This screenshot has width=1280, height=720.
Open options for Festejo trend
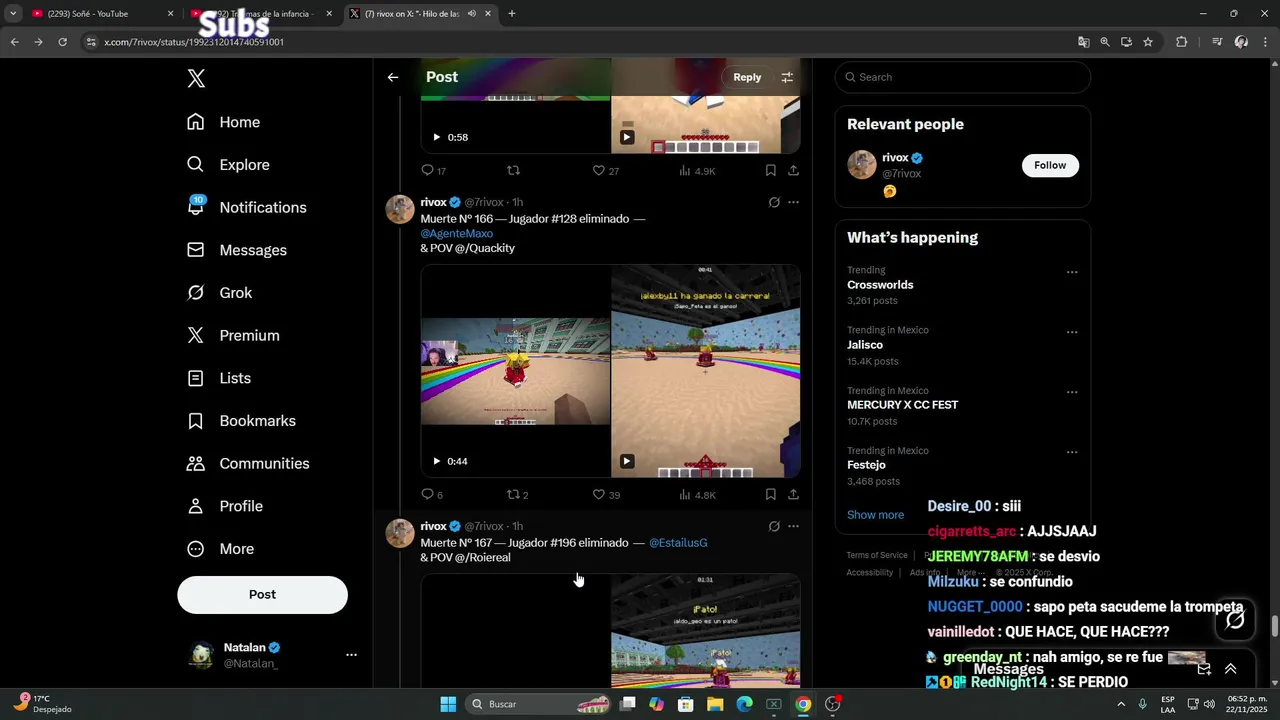1072,452
